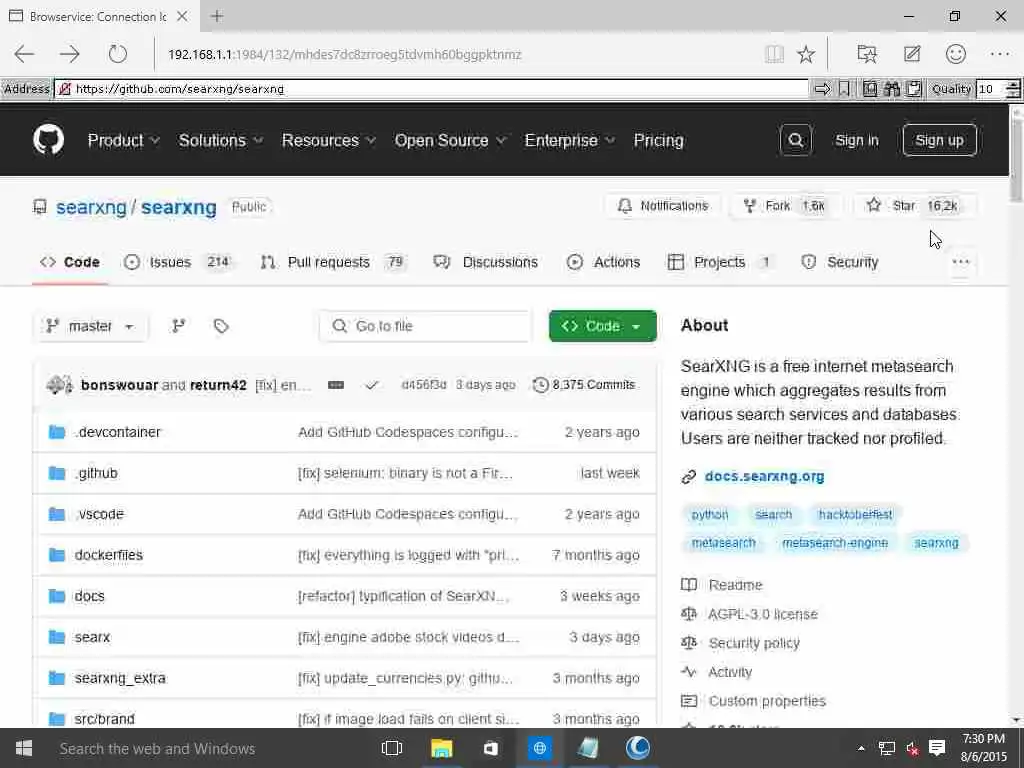Viewport: 1024px width, 768px height.
Task: Click the page vertical scrollbar thumb
Action: pos(1016,161)
